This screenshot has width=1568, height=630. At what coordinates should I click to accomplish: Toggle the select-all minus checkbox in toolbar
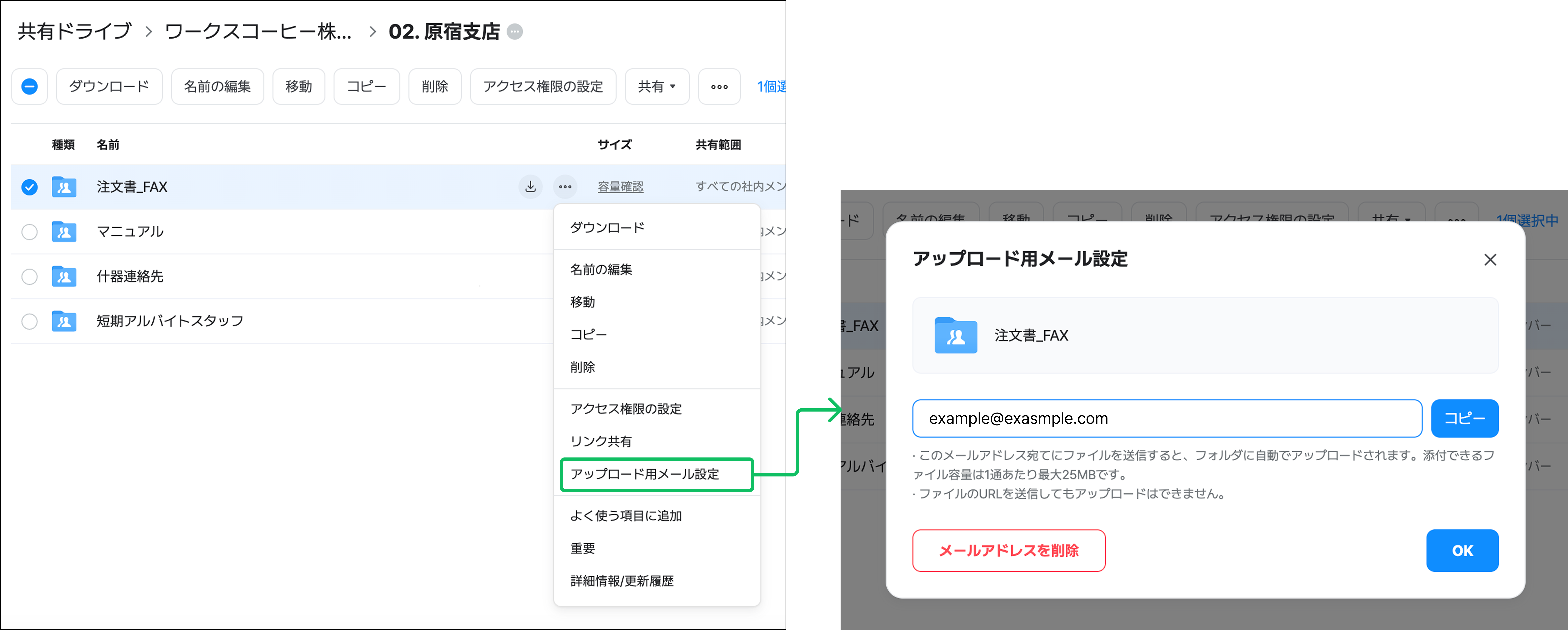[29, 86]
